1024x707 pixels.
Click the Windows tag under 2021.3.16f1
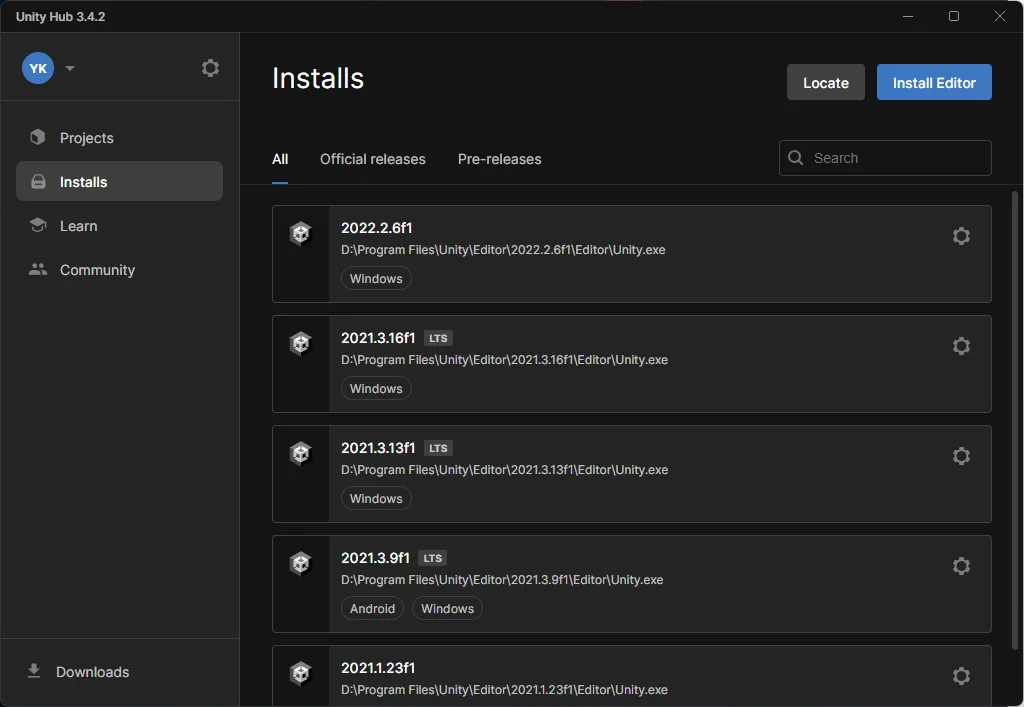coord(376,388)
